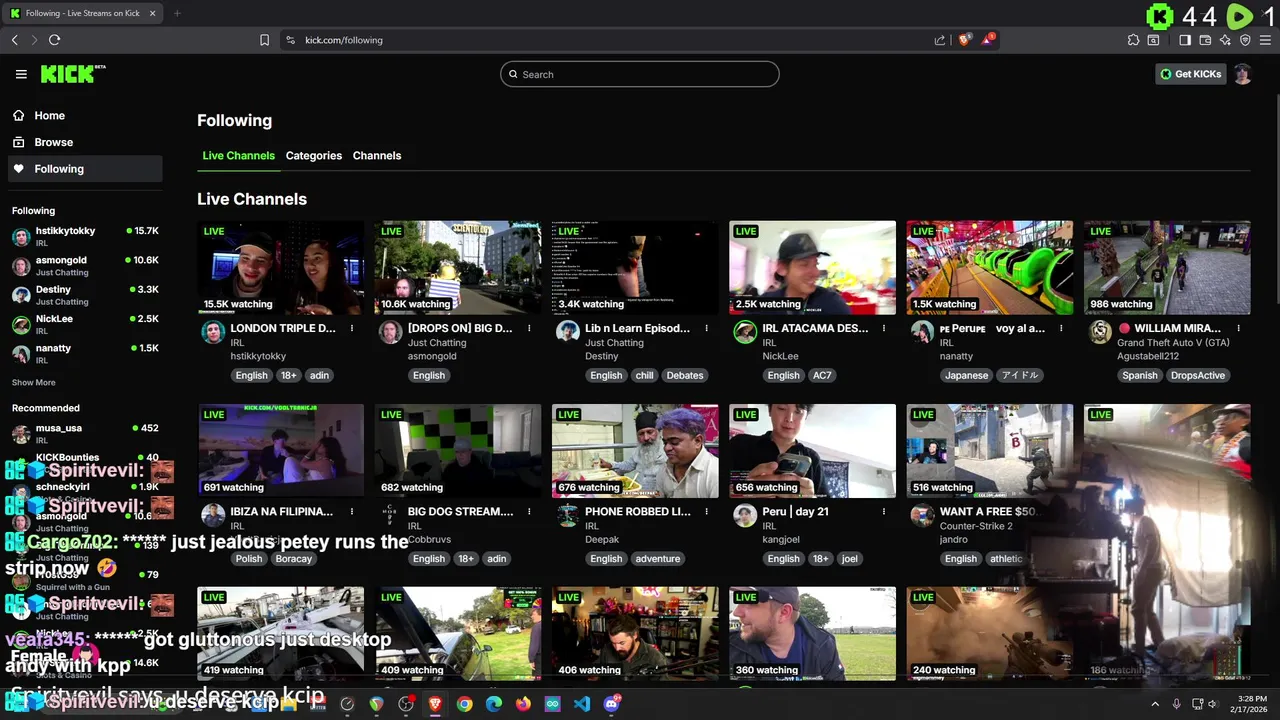Click the DropsActive tag
The height and width of the screenshot is (720, 1280).
(x=1197, y=375)
